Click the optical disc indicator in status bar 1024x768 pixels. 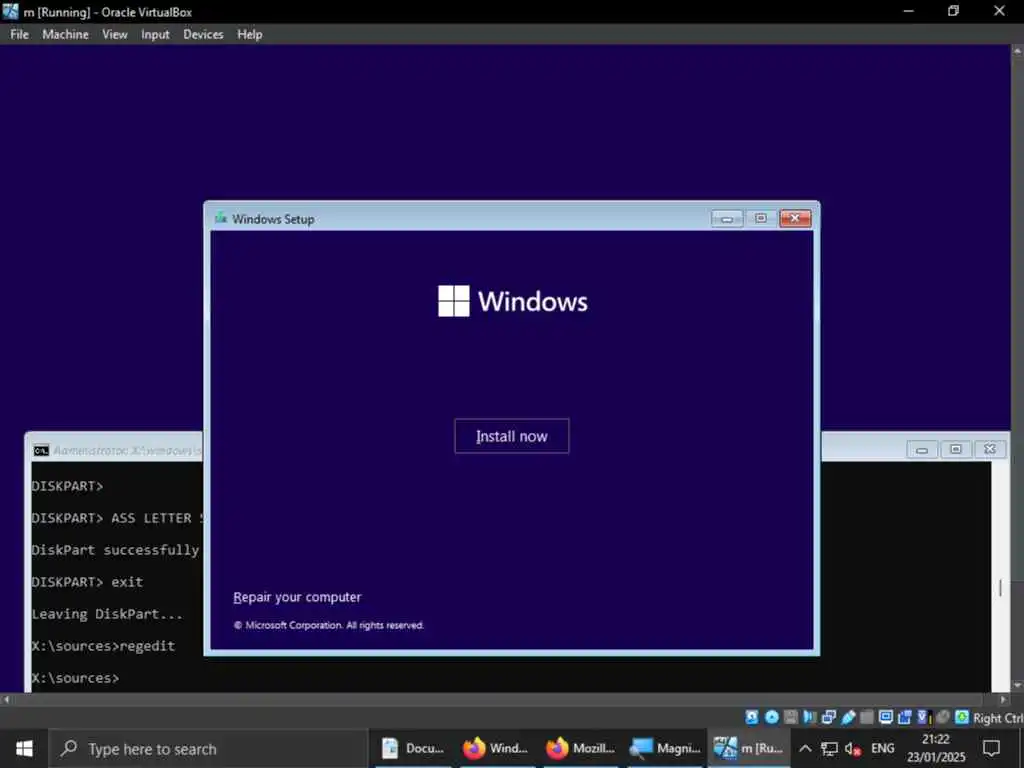[x=771, y=717]
